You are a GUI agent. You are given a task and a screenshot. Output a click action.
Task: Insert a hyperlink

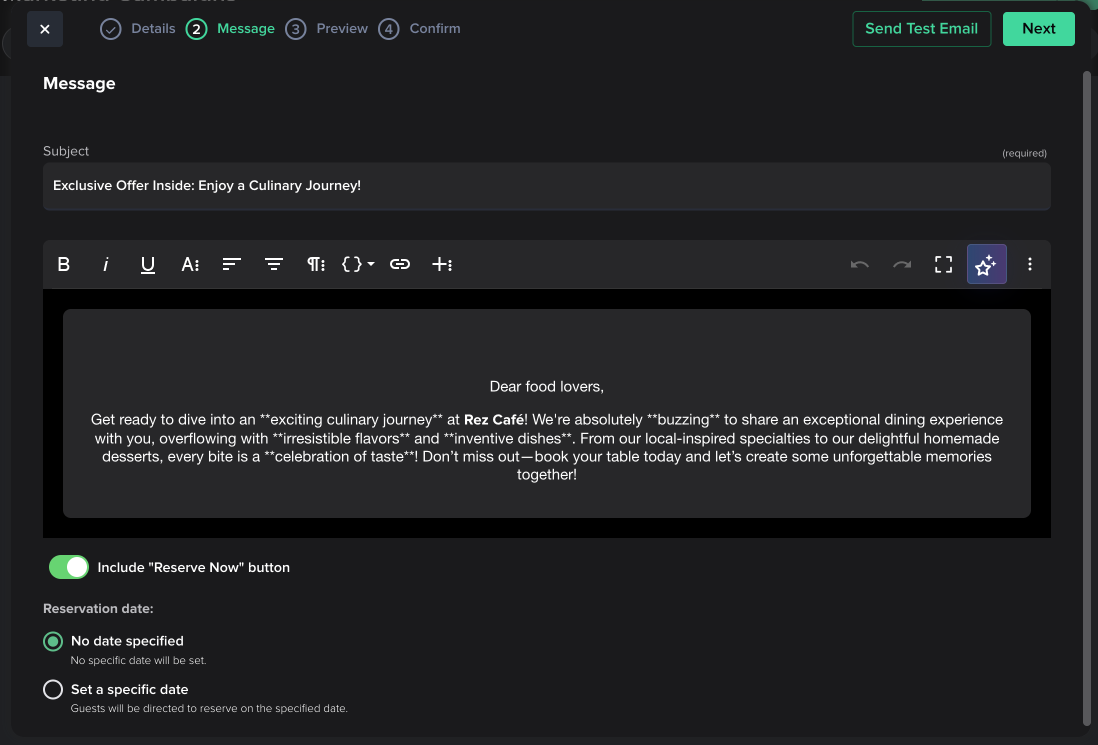400,265
